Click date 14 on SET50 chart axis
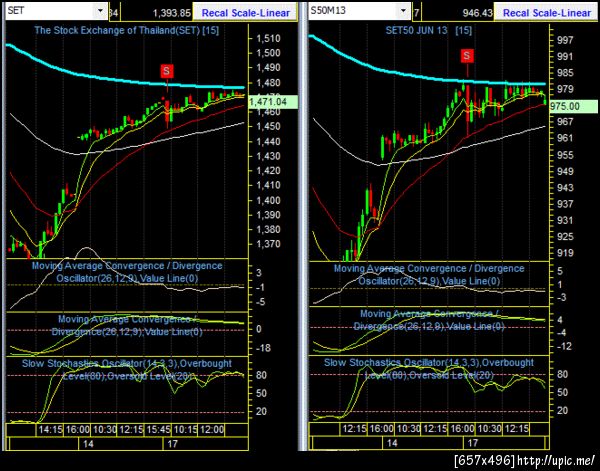This screenshot has height=471, width=600. [x=392, y=443]
